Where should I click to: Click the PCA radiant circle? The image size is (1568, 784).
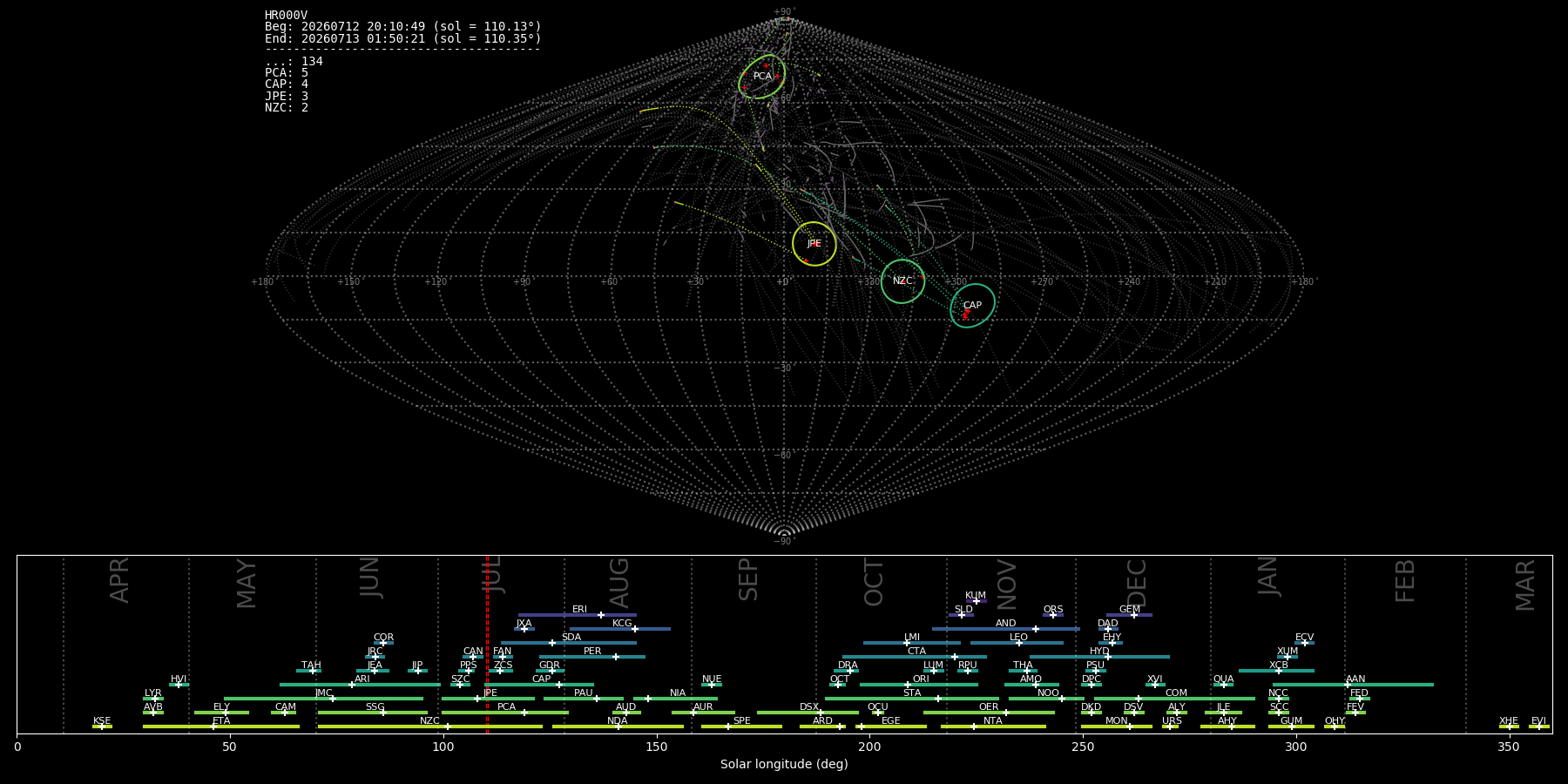[762, 76]
